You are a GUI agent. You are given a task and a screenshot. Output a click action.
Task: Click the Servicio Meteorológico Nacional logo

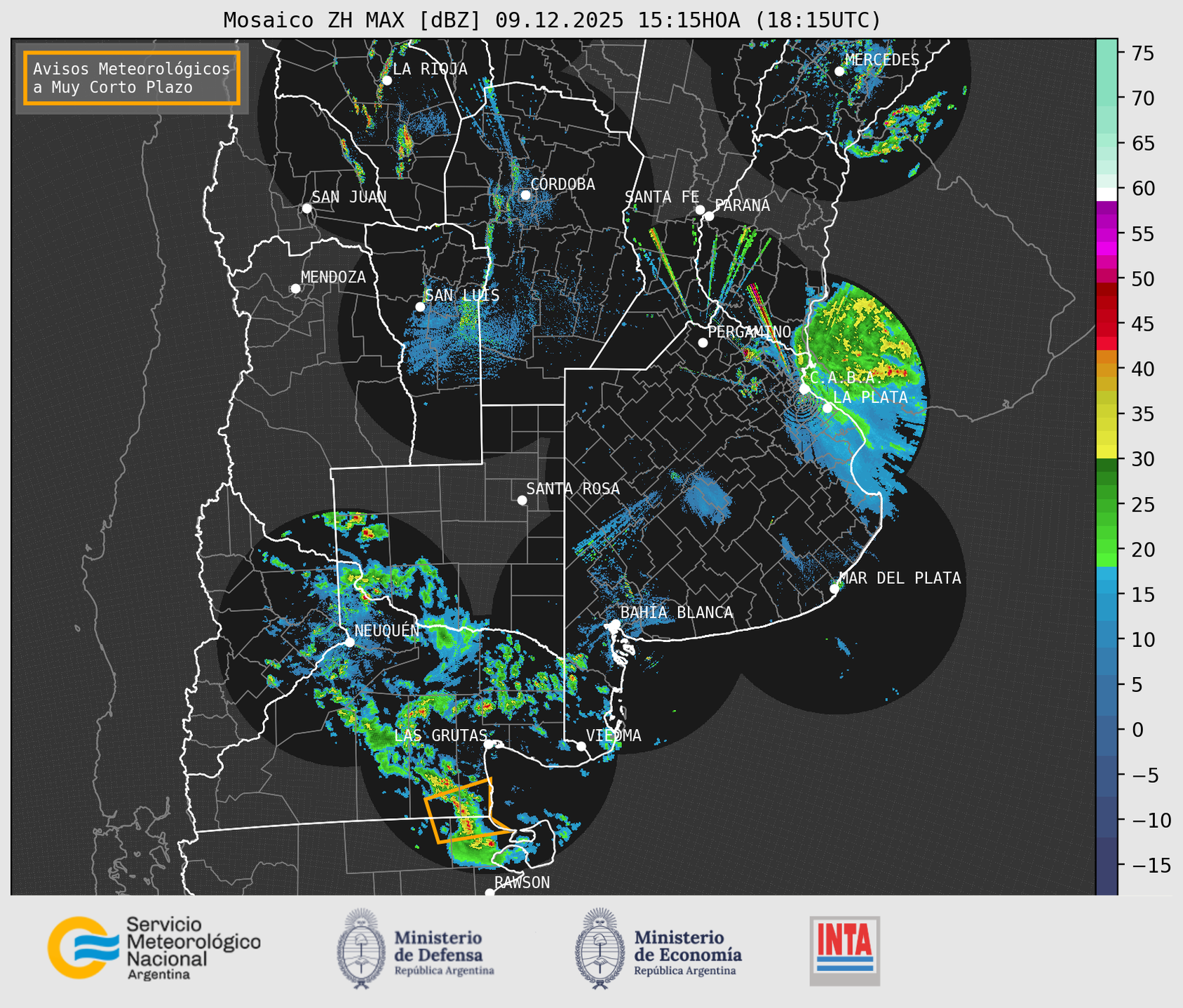(x=154, y=948)
